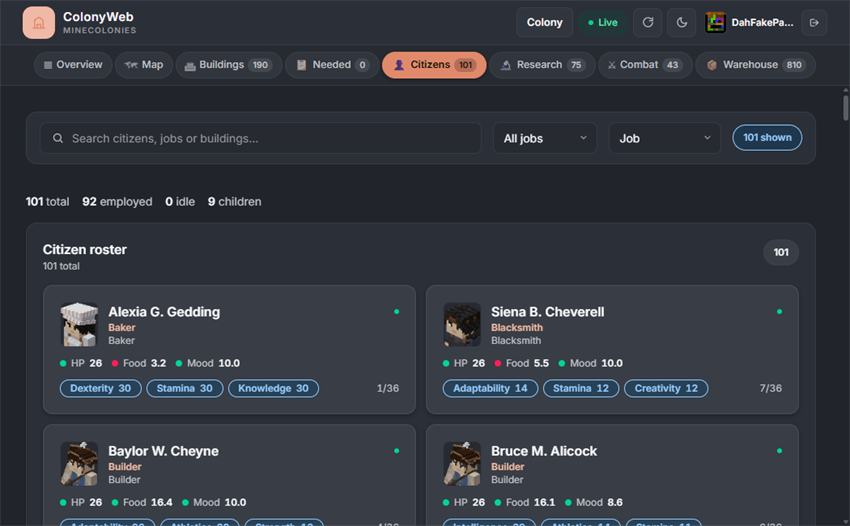
Task: Click Baylor W. Cheyne's green status dot
Action: tap(397, 451)
